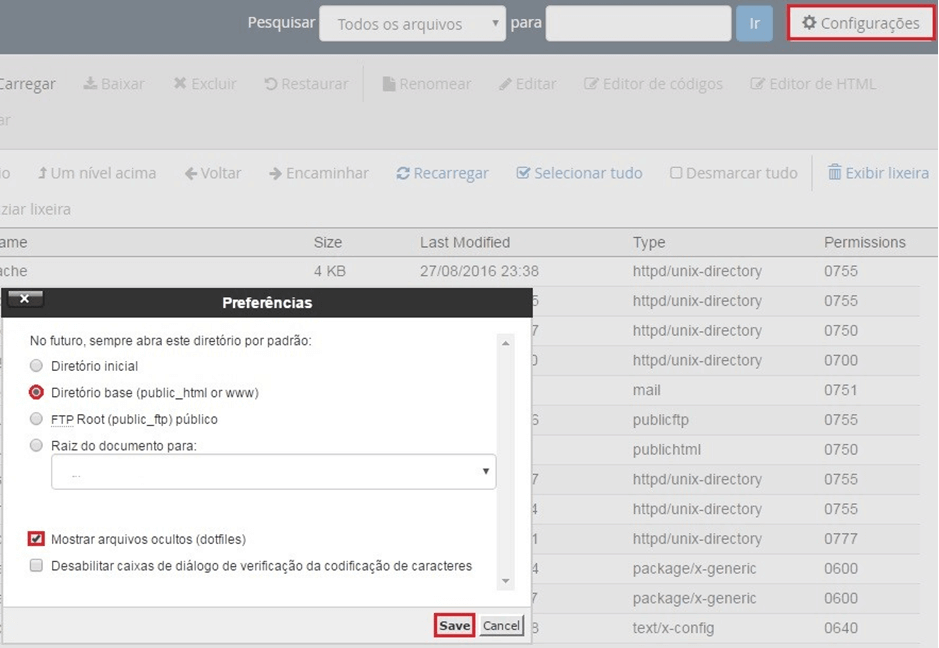Click the dialog scrollbar down arrow
The height and width of the screenshot is (648, 939).
[505, 581]
